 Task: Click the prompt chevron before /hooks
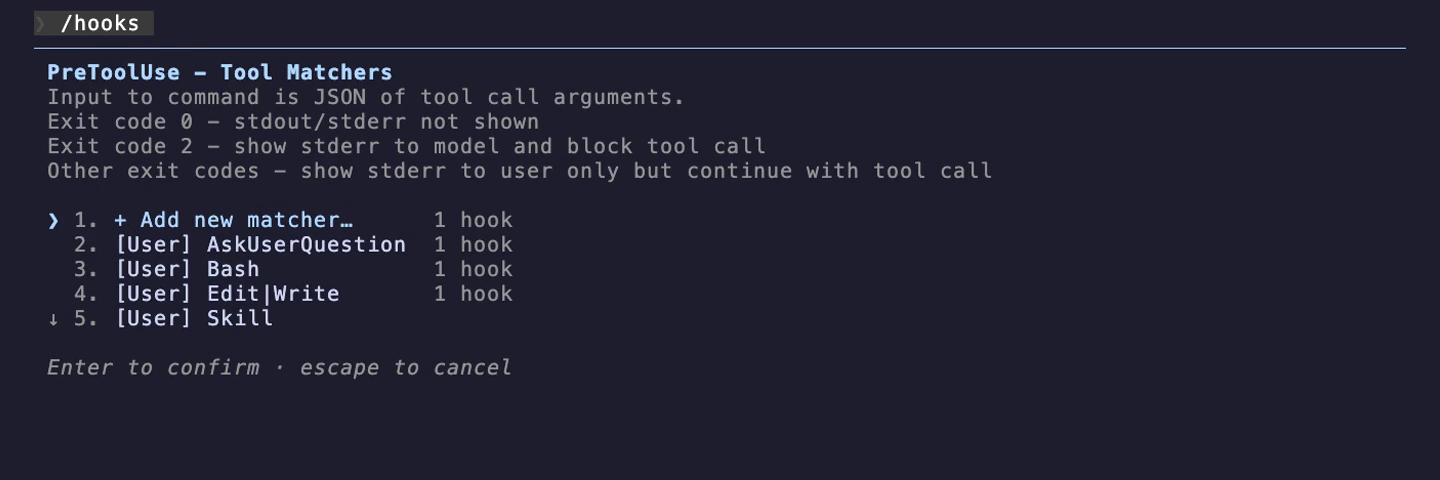click(41, 23)
